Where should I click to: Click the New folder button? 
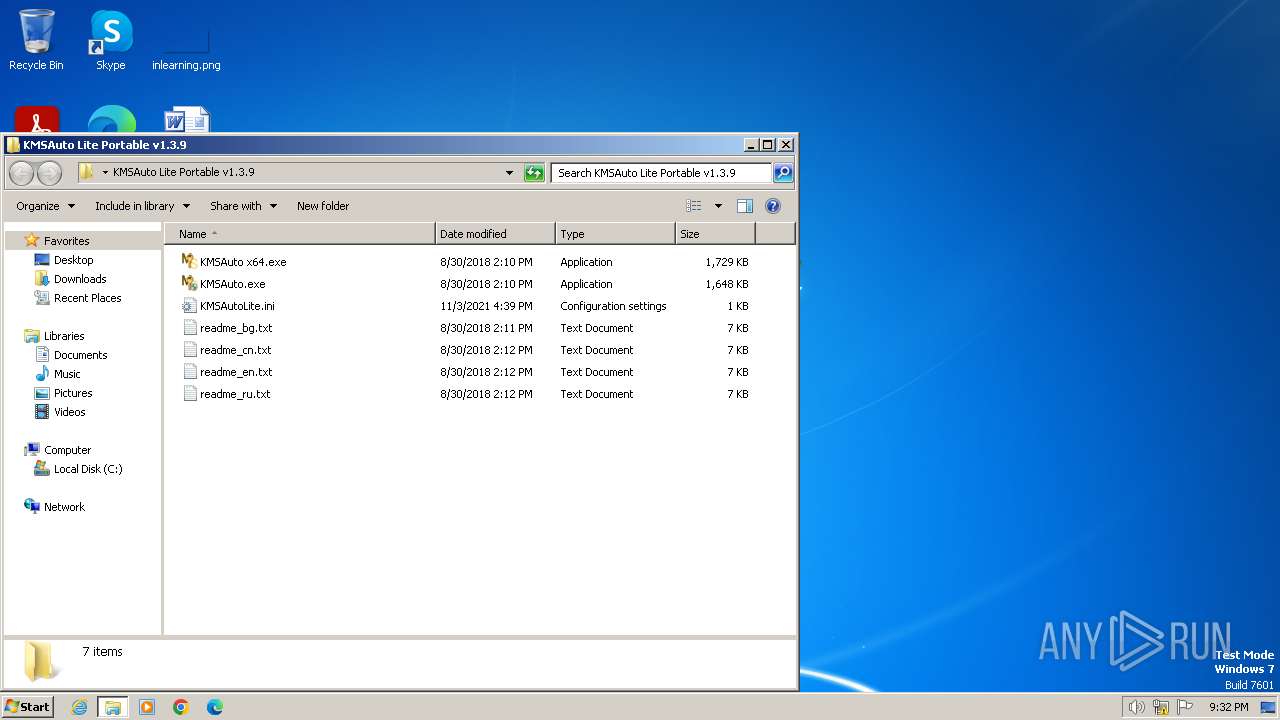point(323,206)
